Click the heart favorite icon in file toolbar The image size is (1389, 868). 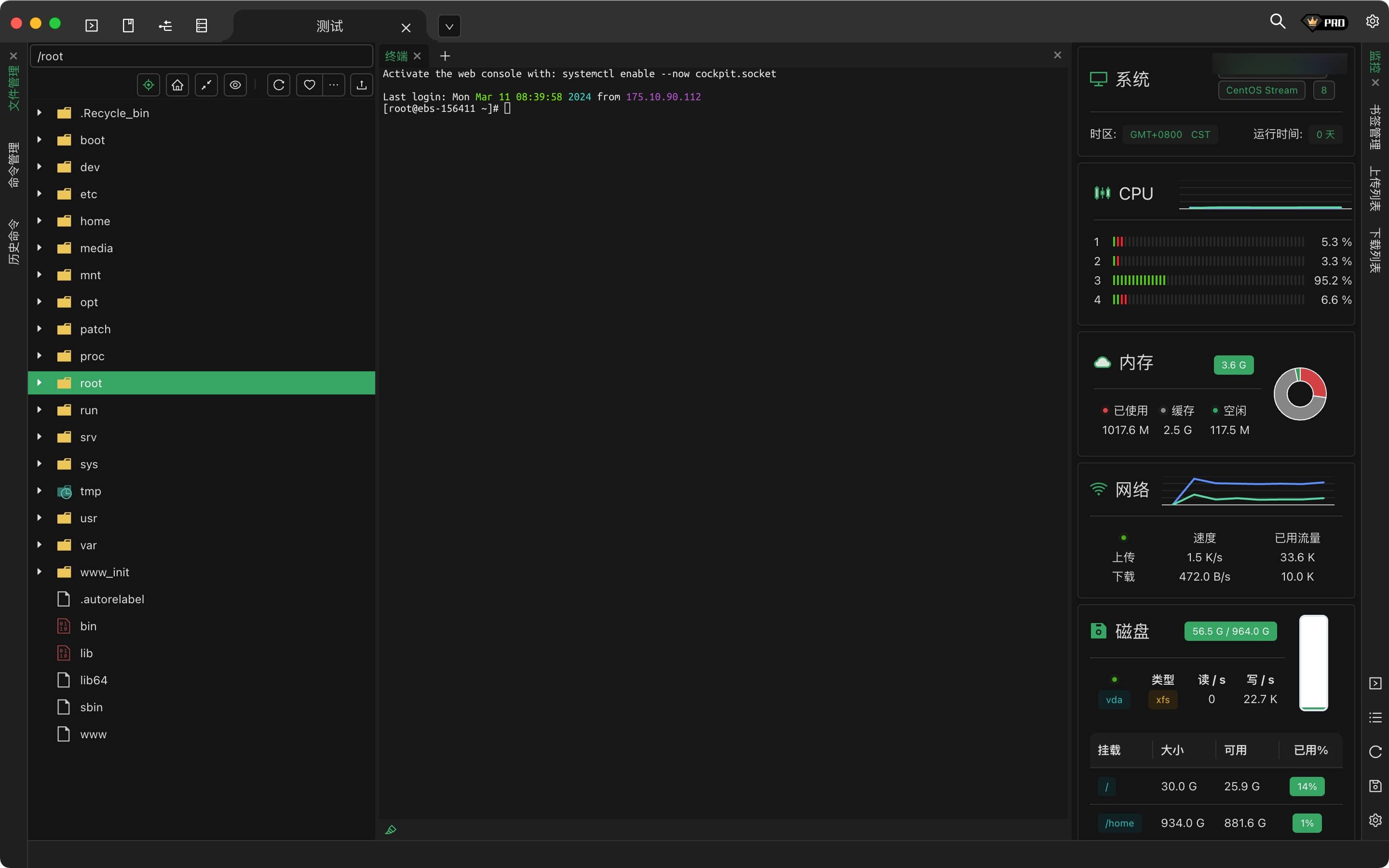(x=309, y=85)
